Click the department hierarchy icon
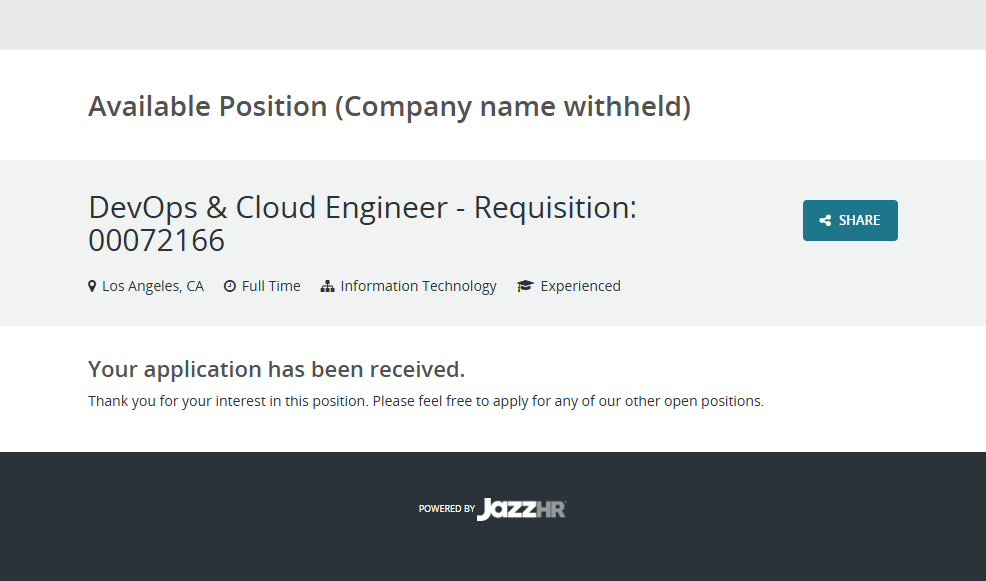Screen dimensions: 986x581 [x=327, y=286]
